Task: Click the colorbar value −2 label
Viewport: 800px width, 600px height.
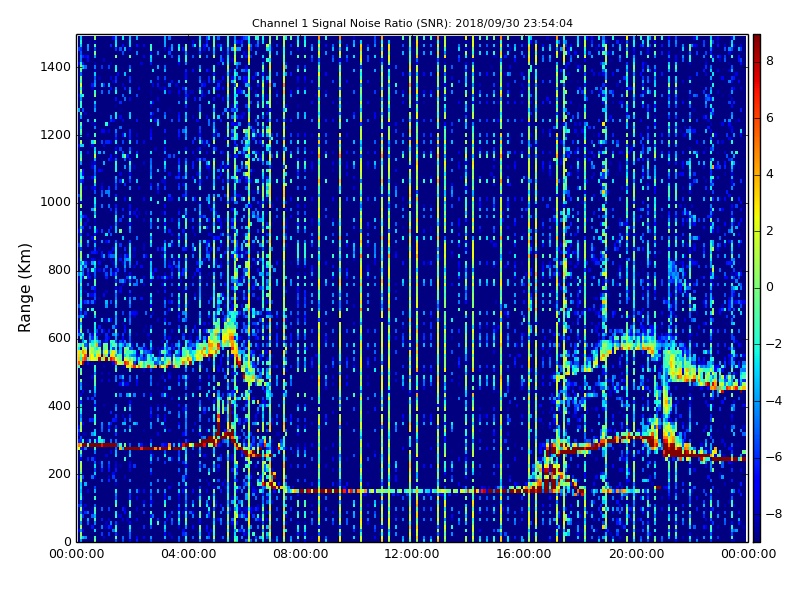Action: point(774,344)
